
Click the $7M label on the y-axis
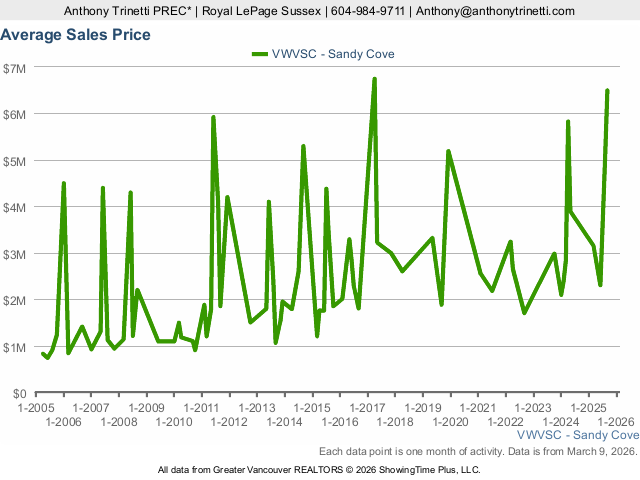(15, 67)
